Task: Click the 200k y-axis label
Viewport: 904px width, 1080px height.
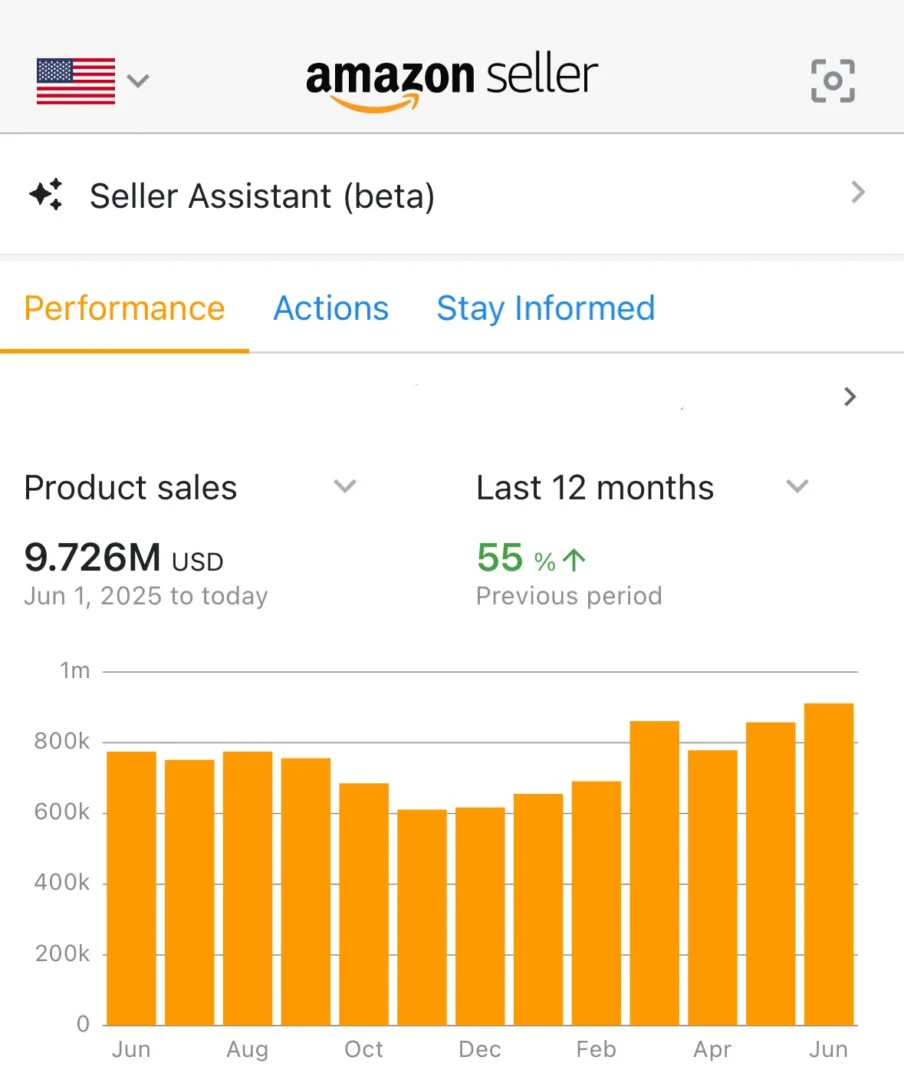Action: pyautogui.click(x=62, y=953)
